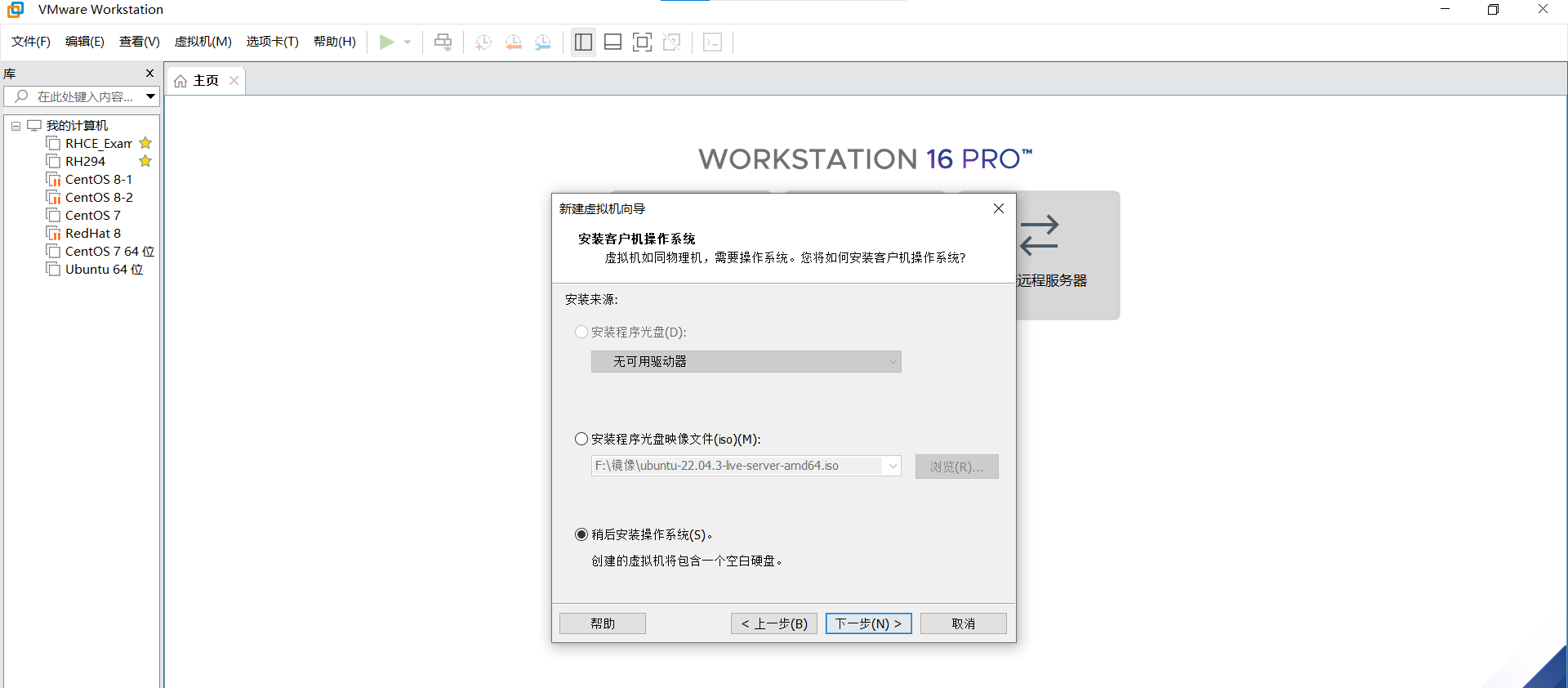
Task: Close the 新建虚拟机向导 dialog
Action: point(998,208)
